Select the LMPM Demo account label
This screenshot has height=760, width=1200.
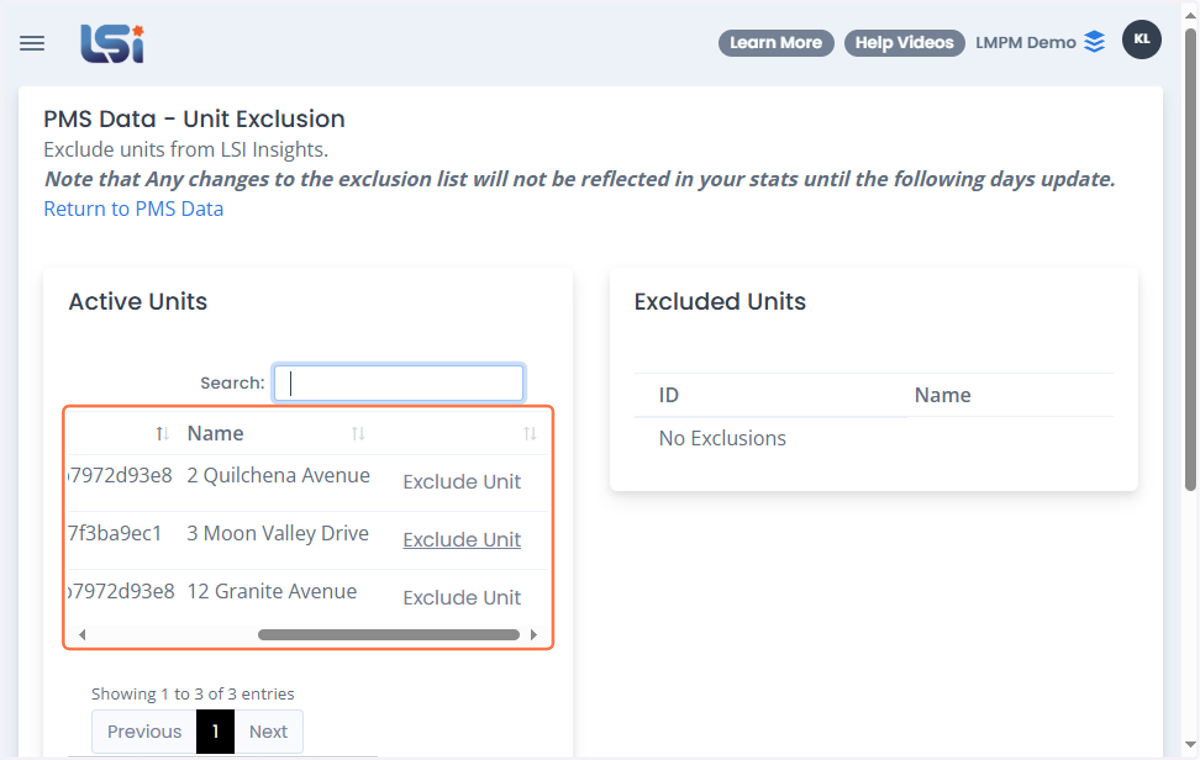click(x=1026, y=43)
